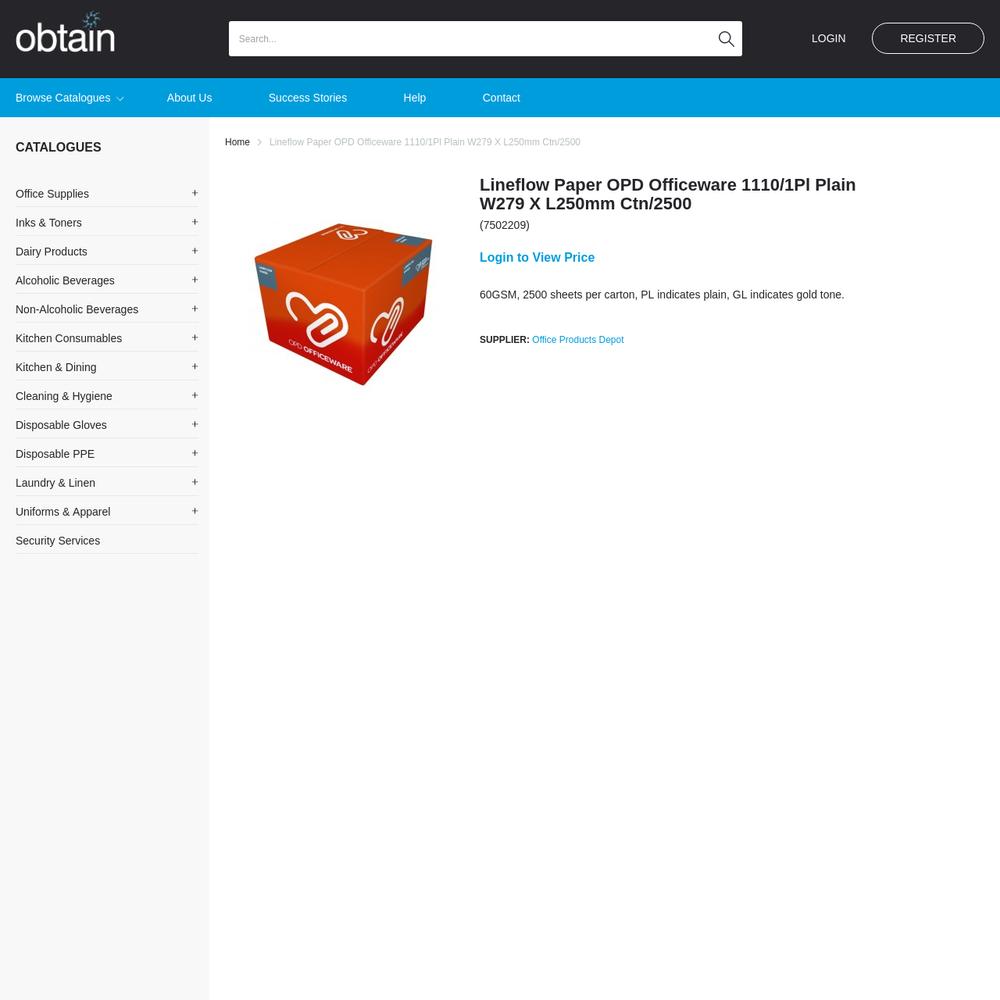This screenshot has width=1000, height=1000.
Task: Go to About Us
Action: pos(189,98)
